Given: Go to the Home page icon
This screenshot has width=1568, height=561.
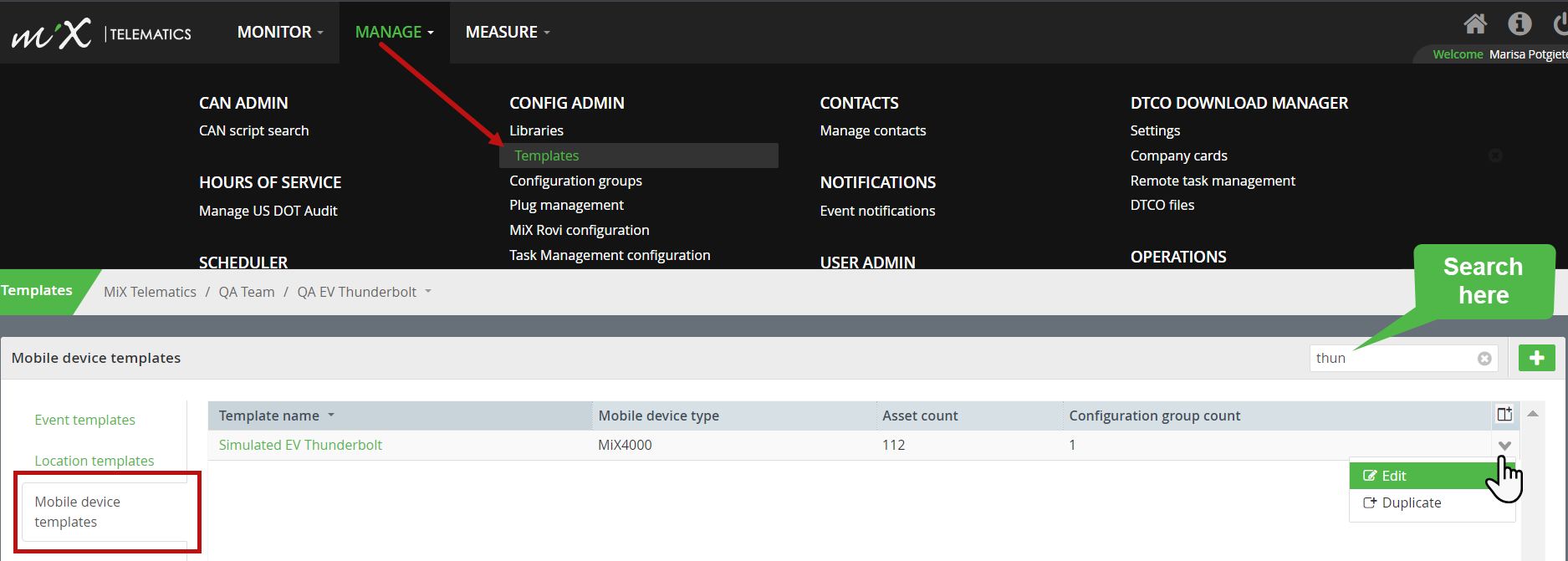Looking at the screenshot, I should coord(1475,24).
